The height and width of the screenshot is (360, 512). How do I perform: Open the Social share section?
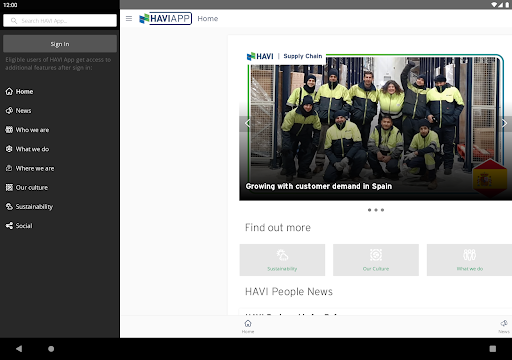19,226
